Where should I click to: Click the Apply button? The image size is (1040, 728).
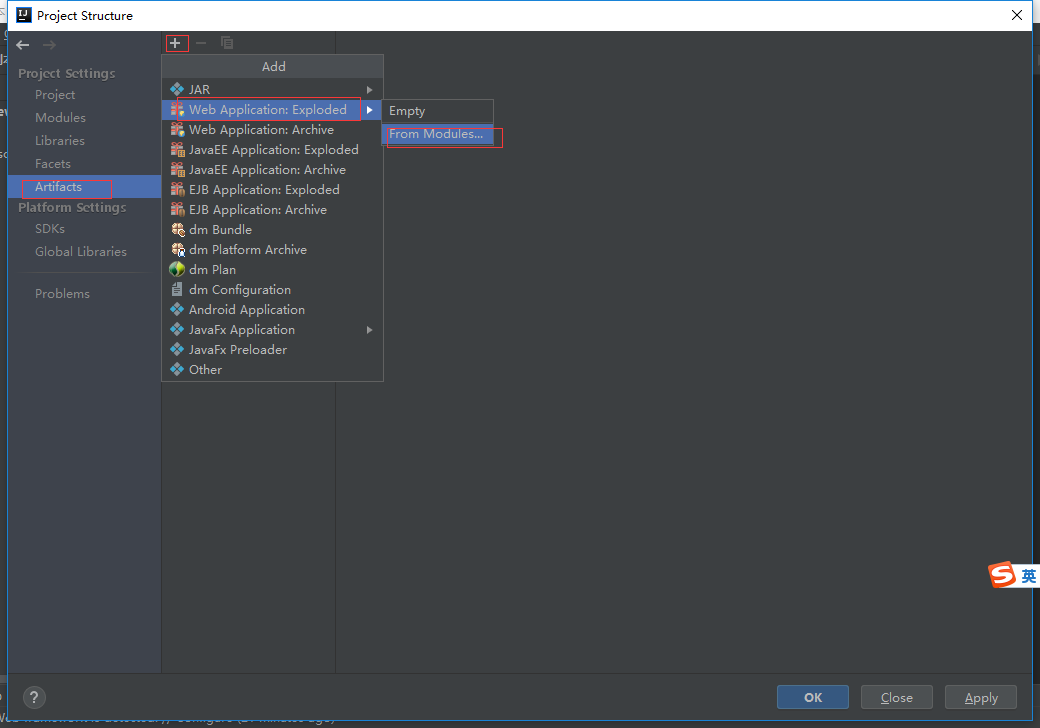pyautogui.click(x=981, y=698)
